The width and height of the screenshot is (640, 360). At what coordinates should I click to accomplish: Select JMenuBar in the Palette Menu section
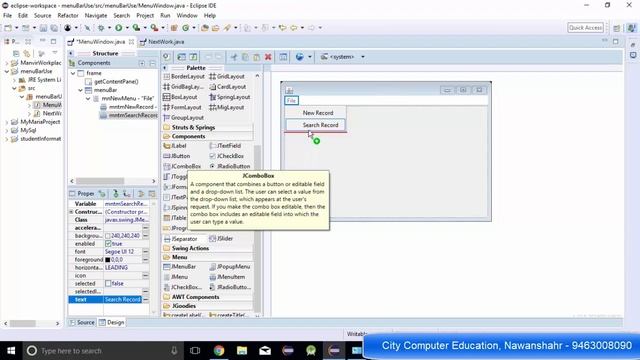180,267
